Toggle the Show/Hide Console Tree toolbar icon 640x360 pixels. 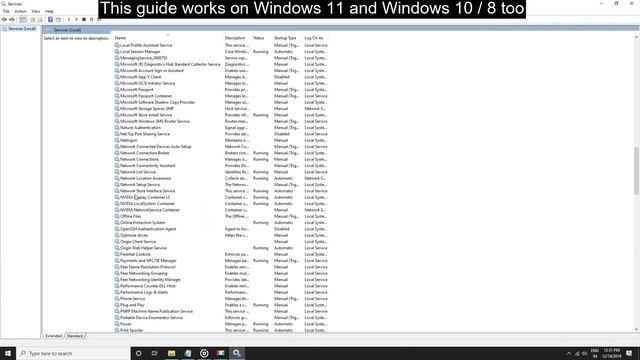pos(23,20)
